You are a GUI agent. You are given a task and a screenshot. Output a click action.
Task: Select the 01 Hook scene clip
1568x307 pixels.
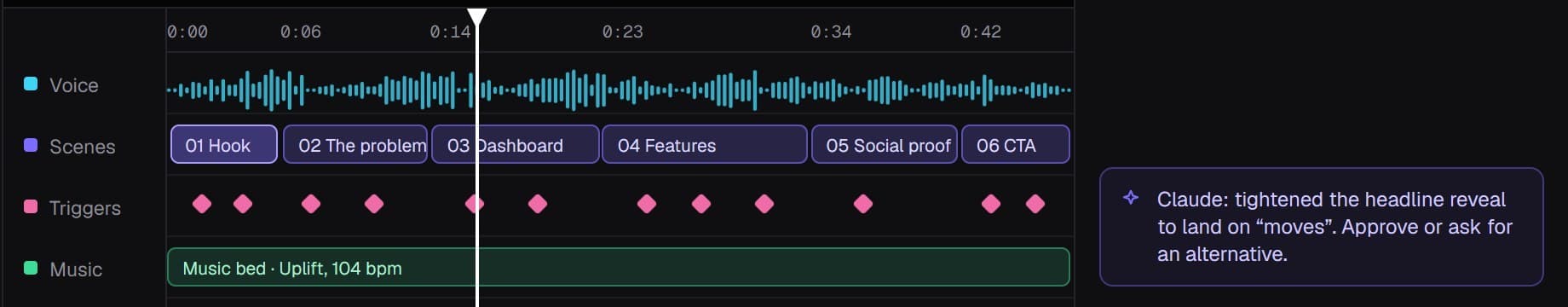[224, 144]
